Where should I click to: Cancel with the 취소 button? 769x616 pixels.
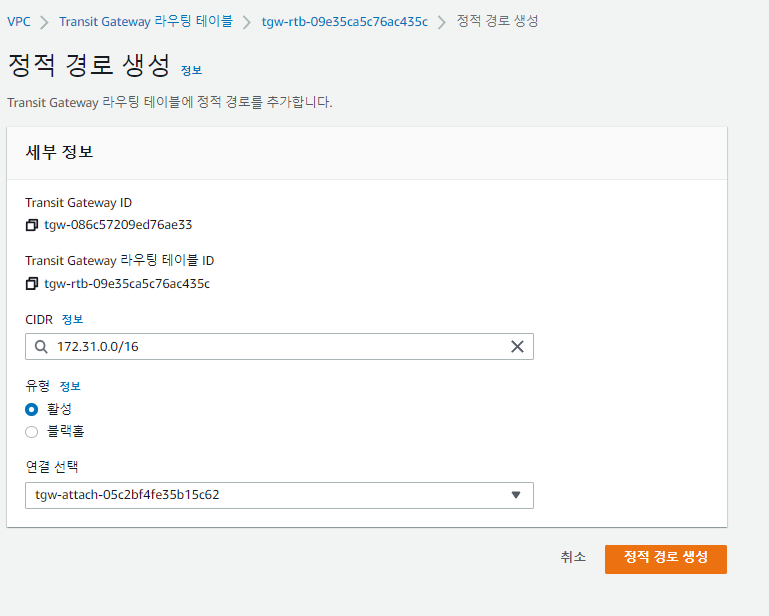(573, 557)
